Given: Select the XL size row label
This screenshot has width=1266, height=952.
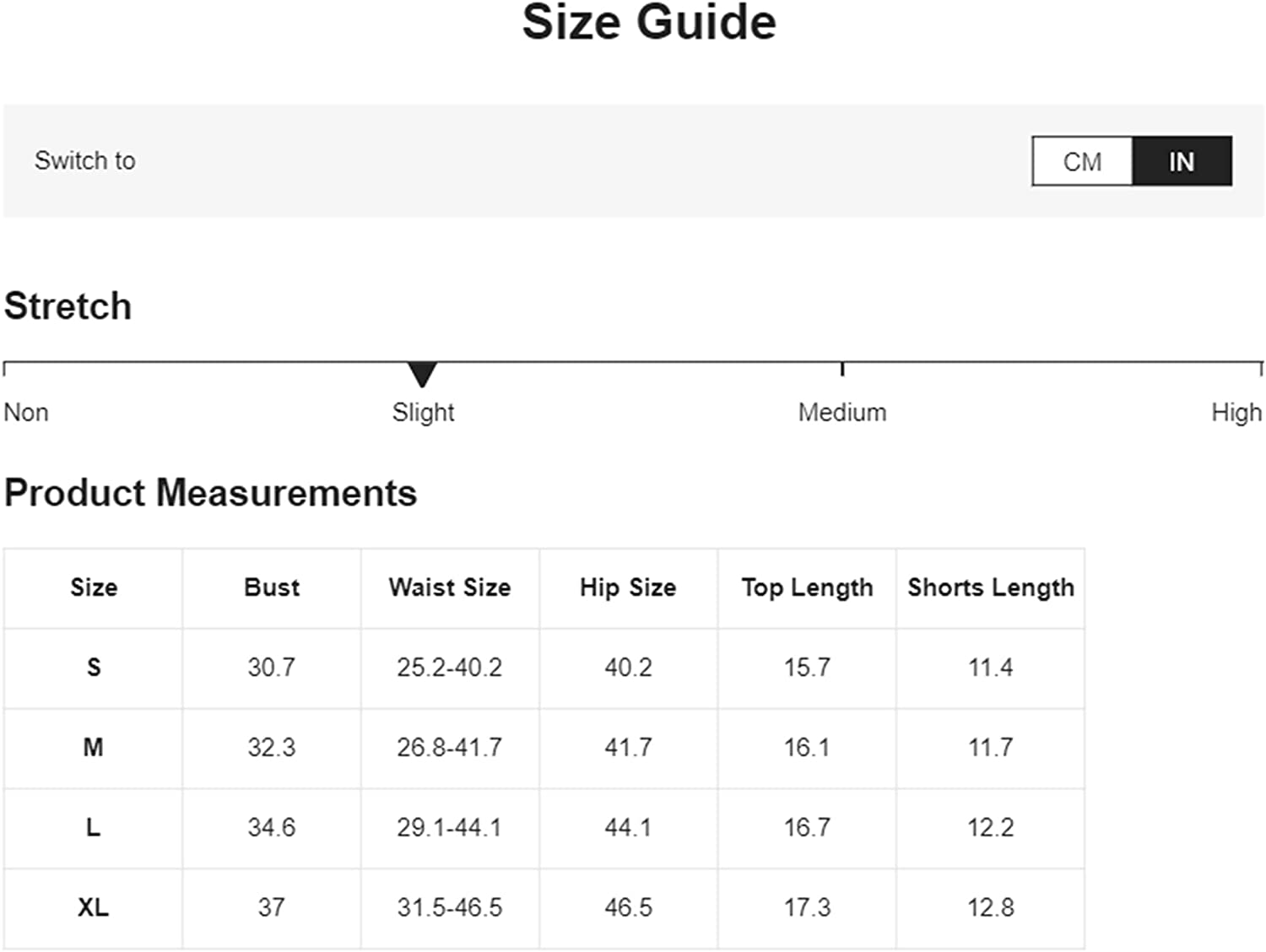Looking at the screenshot, I should tap(94, 907).
